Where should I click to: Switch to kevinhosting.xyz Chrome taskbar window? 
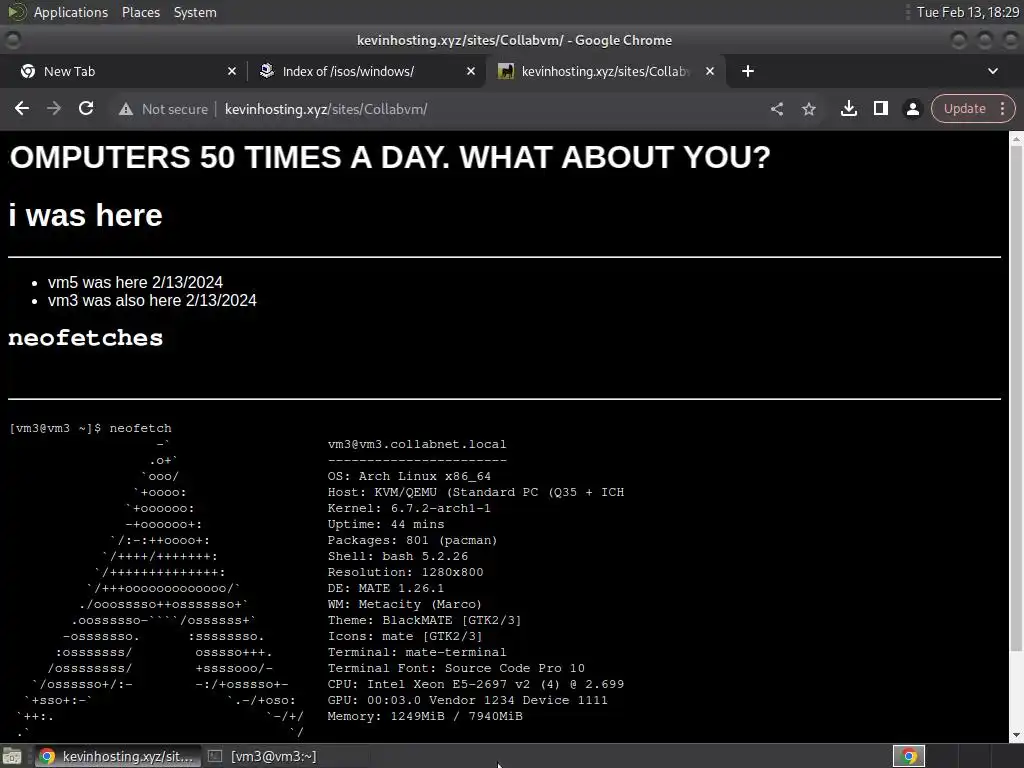tap(116, 756)
